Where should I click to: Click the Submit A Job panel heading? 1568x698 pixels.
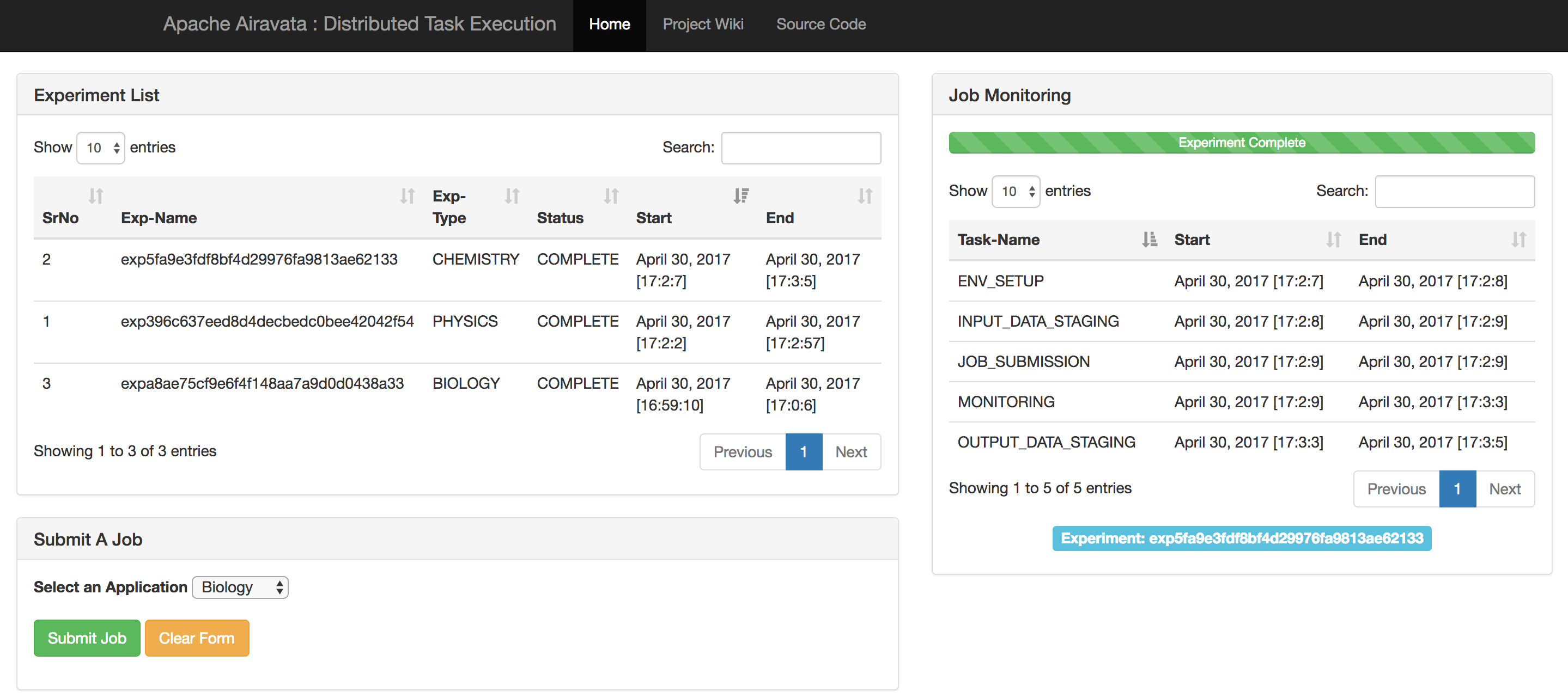pos(457,539)
